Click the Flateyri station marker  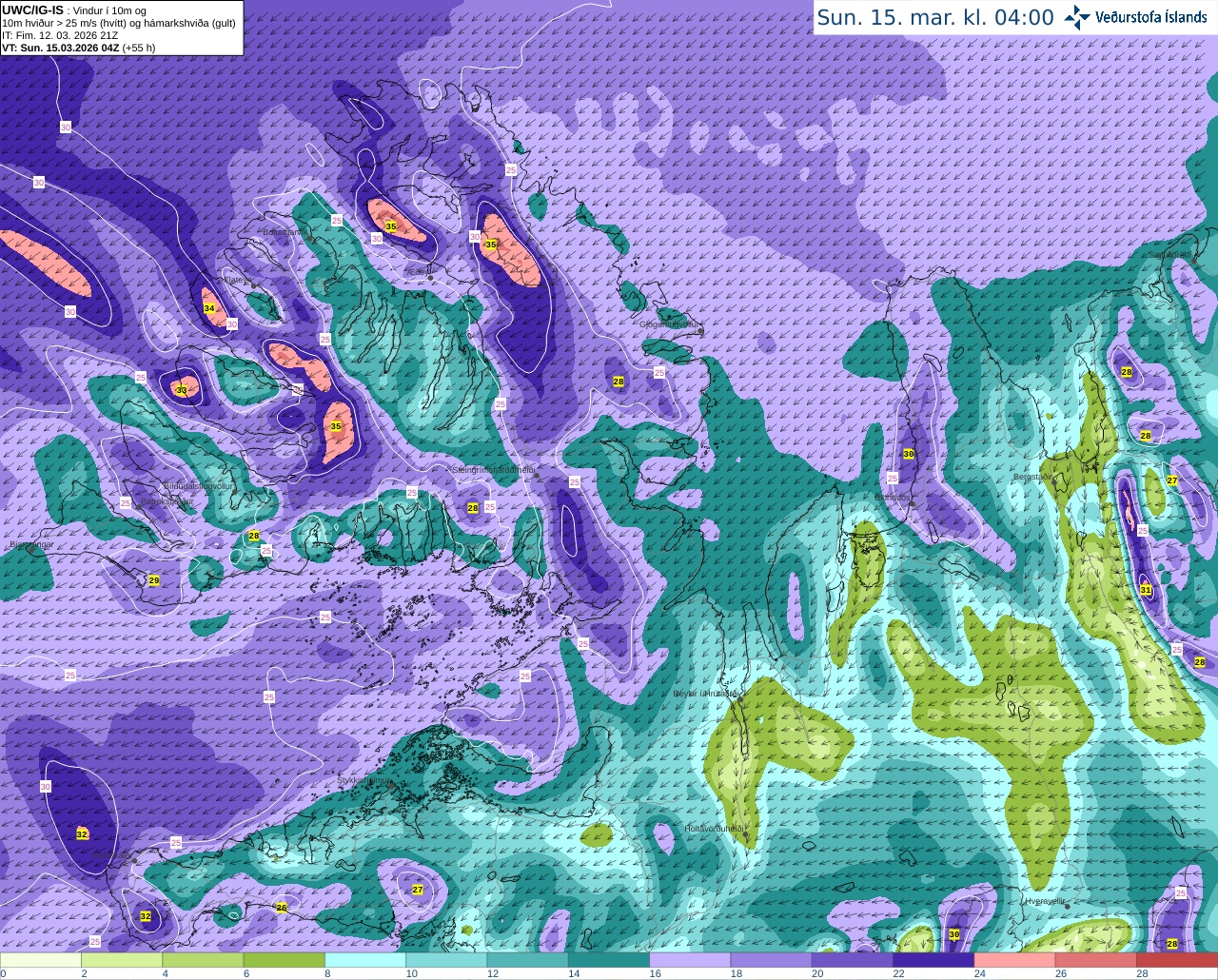256,288
